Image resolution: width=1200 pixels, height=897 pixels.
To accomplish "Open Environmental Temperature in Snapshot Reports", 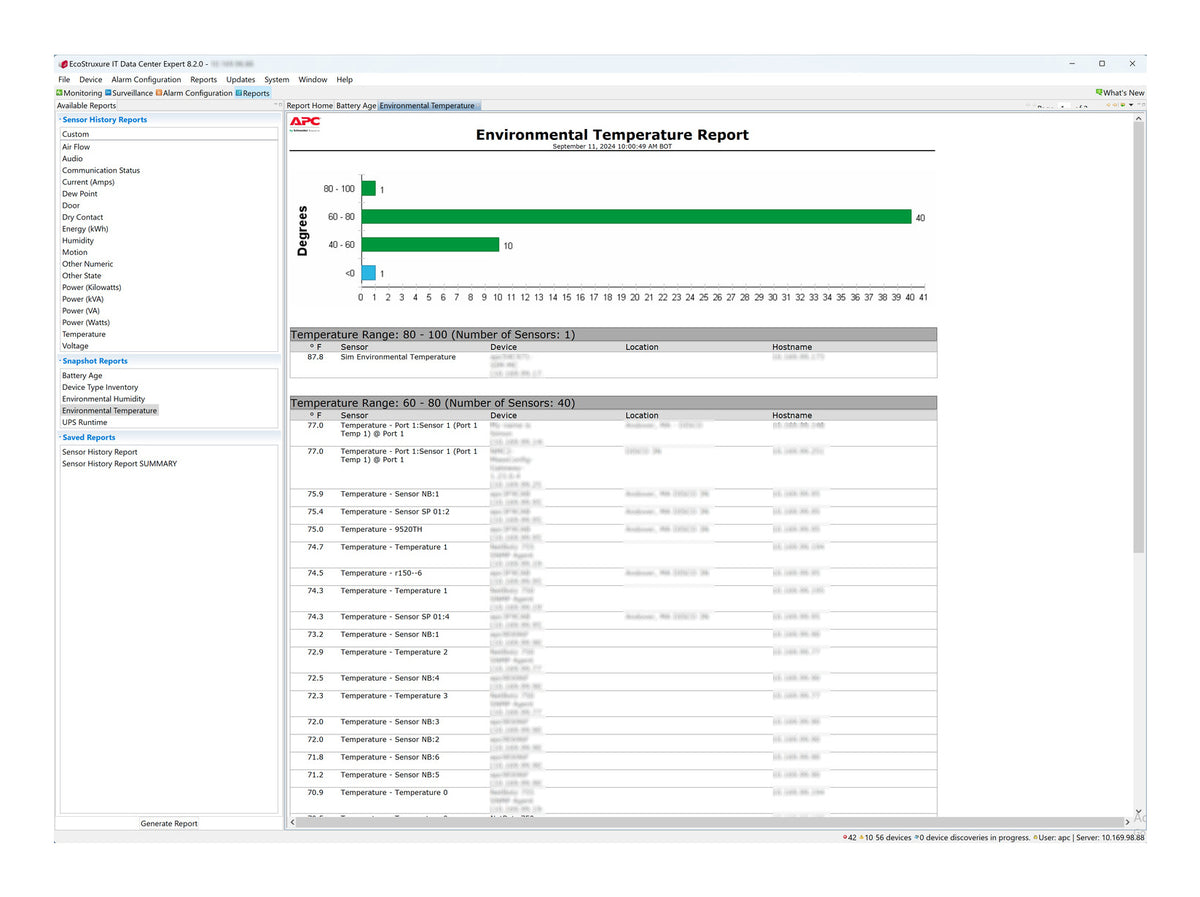I will [109, 411].
